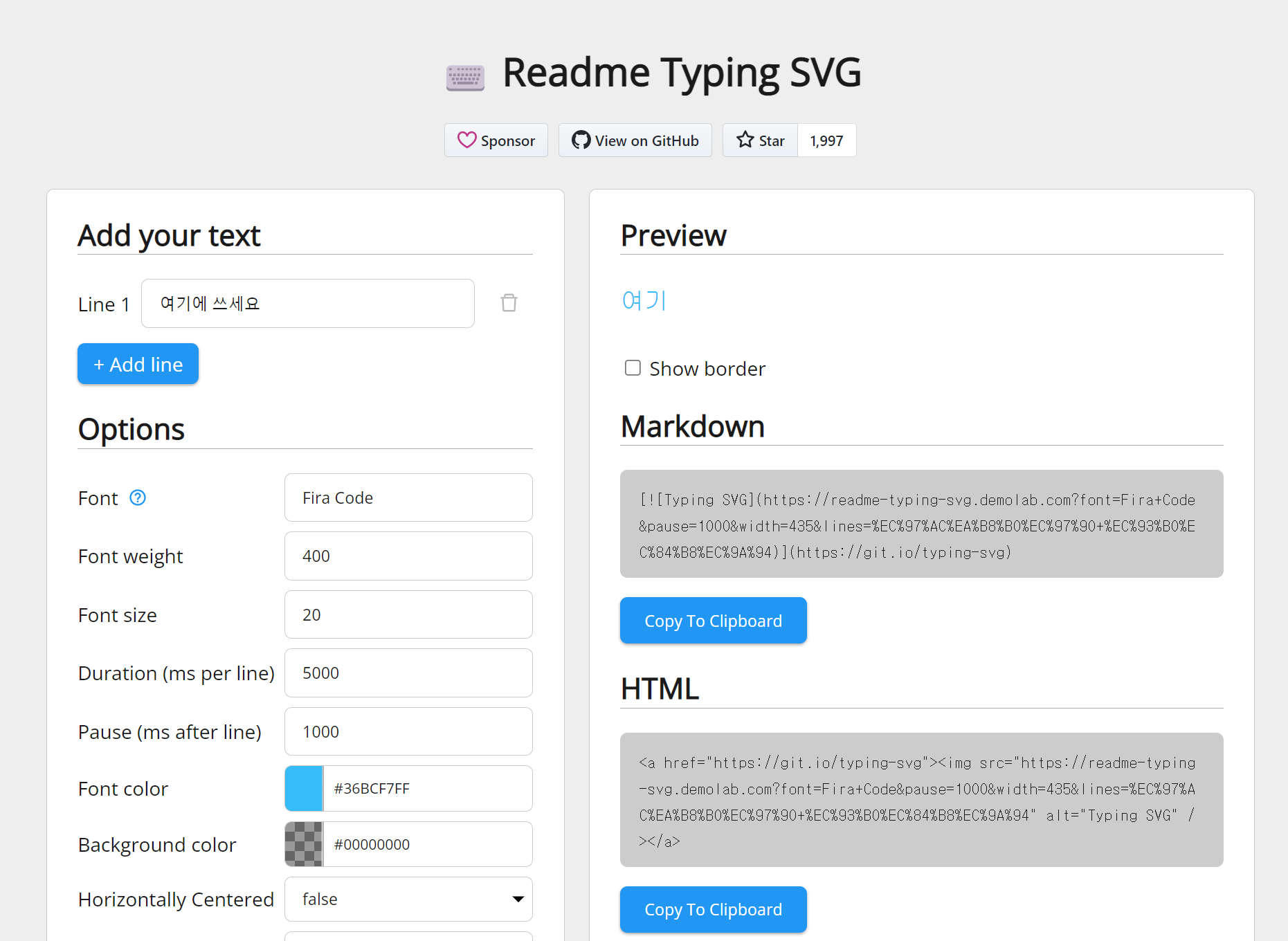Click the Options heading
Image resolution: width=1288 pixels, height=941 pixels.
coord(131,429)
